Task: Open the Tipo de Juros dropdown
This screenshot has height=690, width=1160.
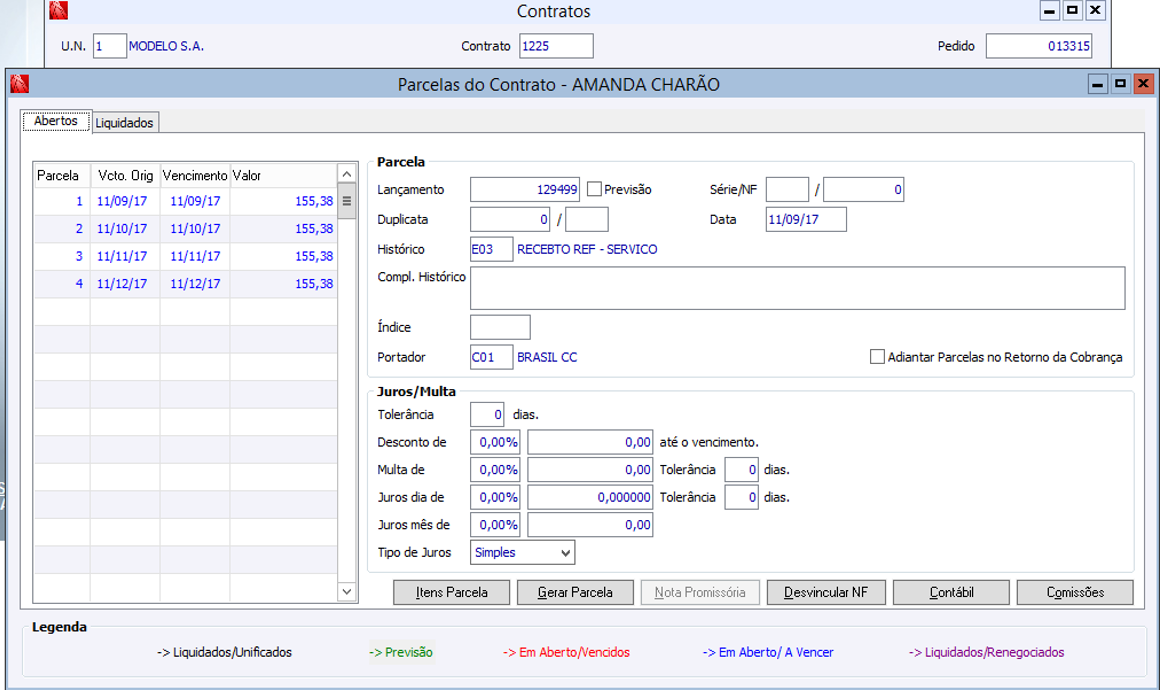Action: pos(566,552)
